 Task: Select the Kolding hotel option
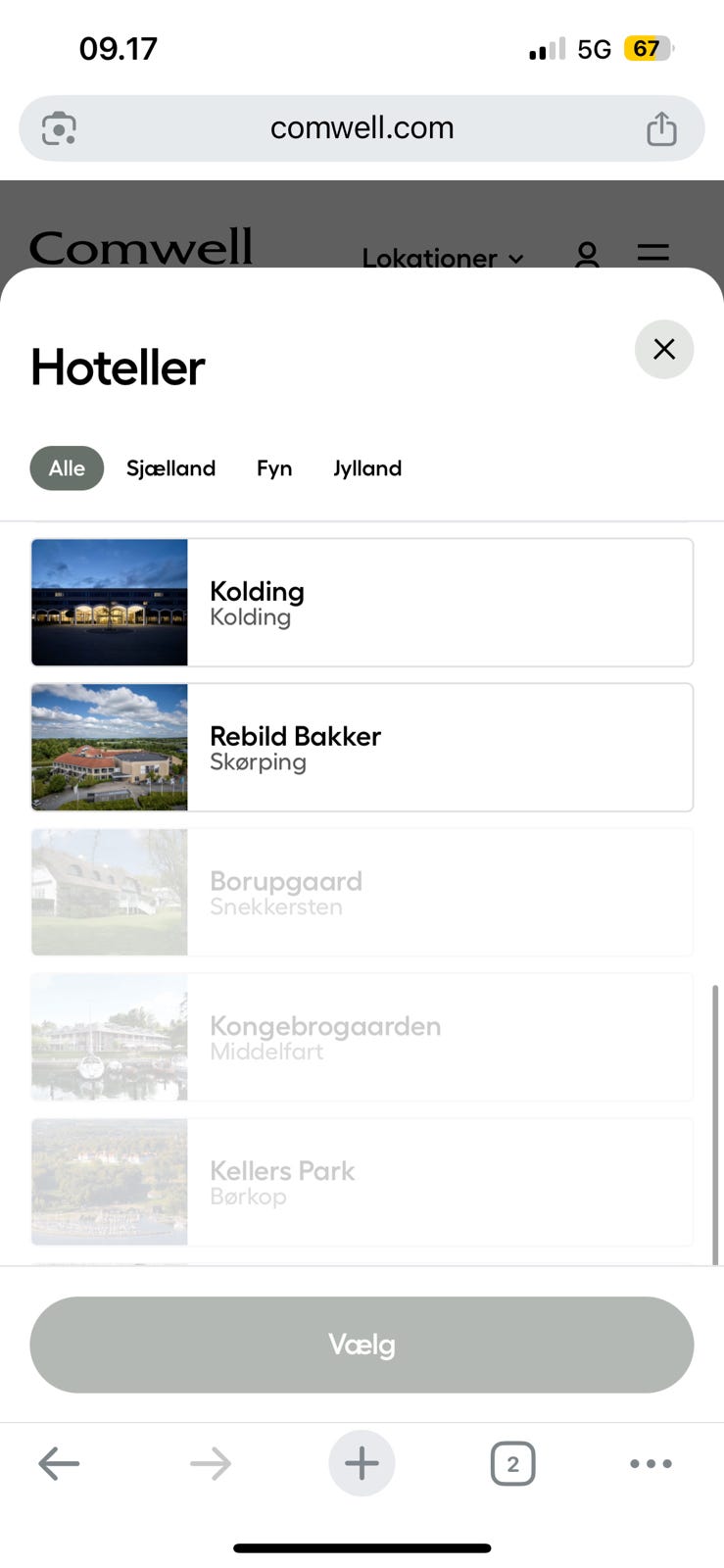362,603
